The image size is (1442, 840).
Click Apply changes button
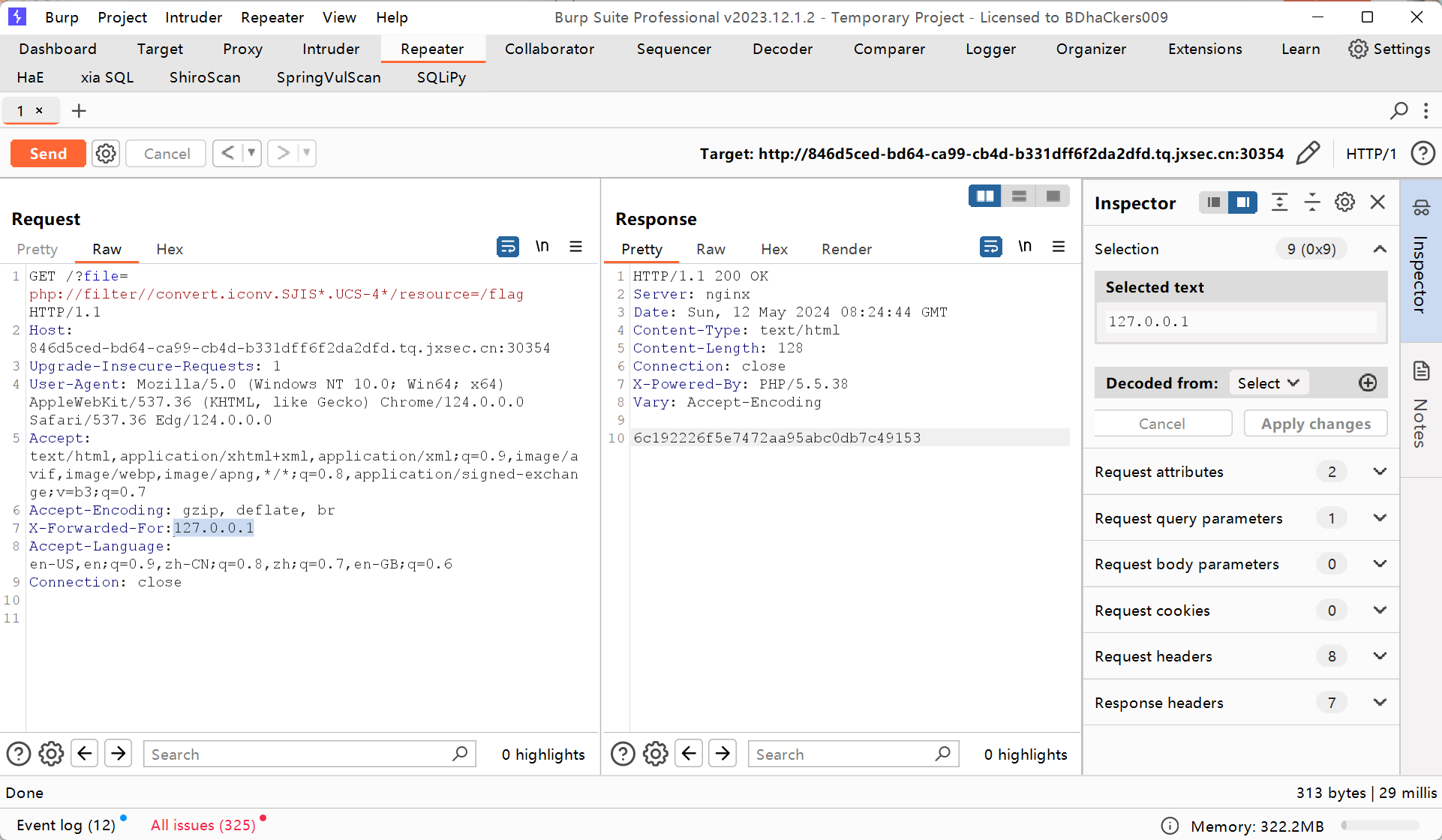pos(1315,424)
